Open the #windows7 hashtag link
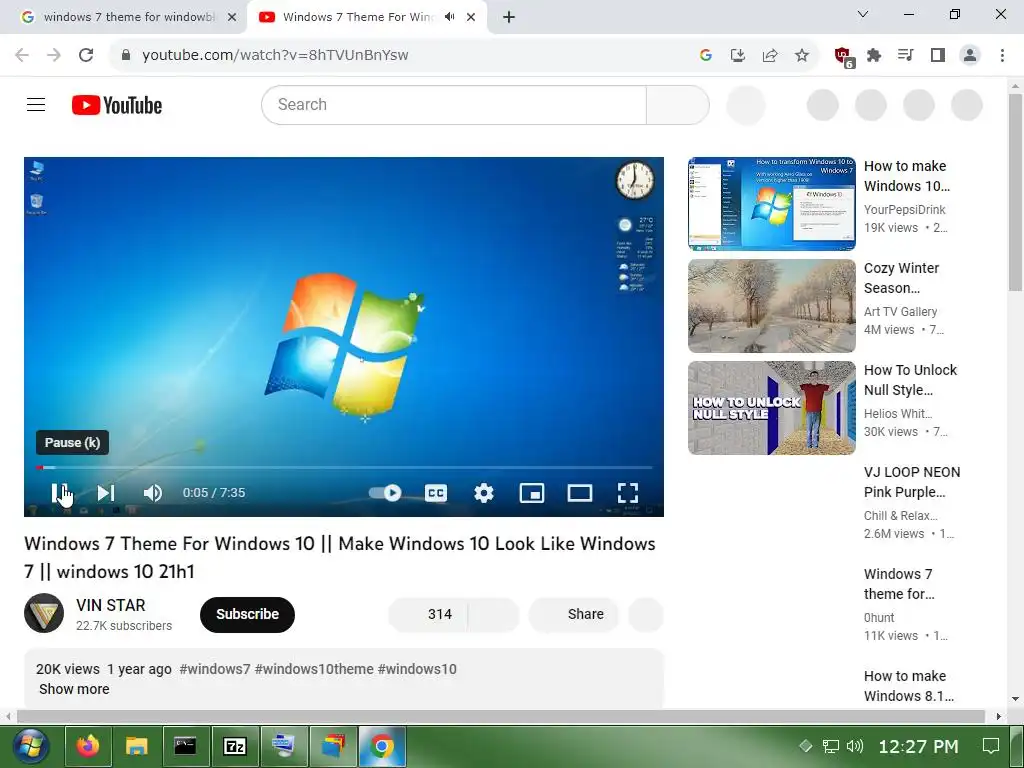The width and height of the screenshot is (1024, 768). click(x=215, y=669)
